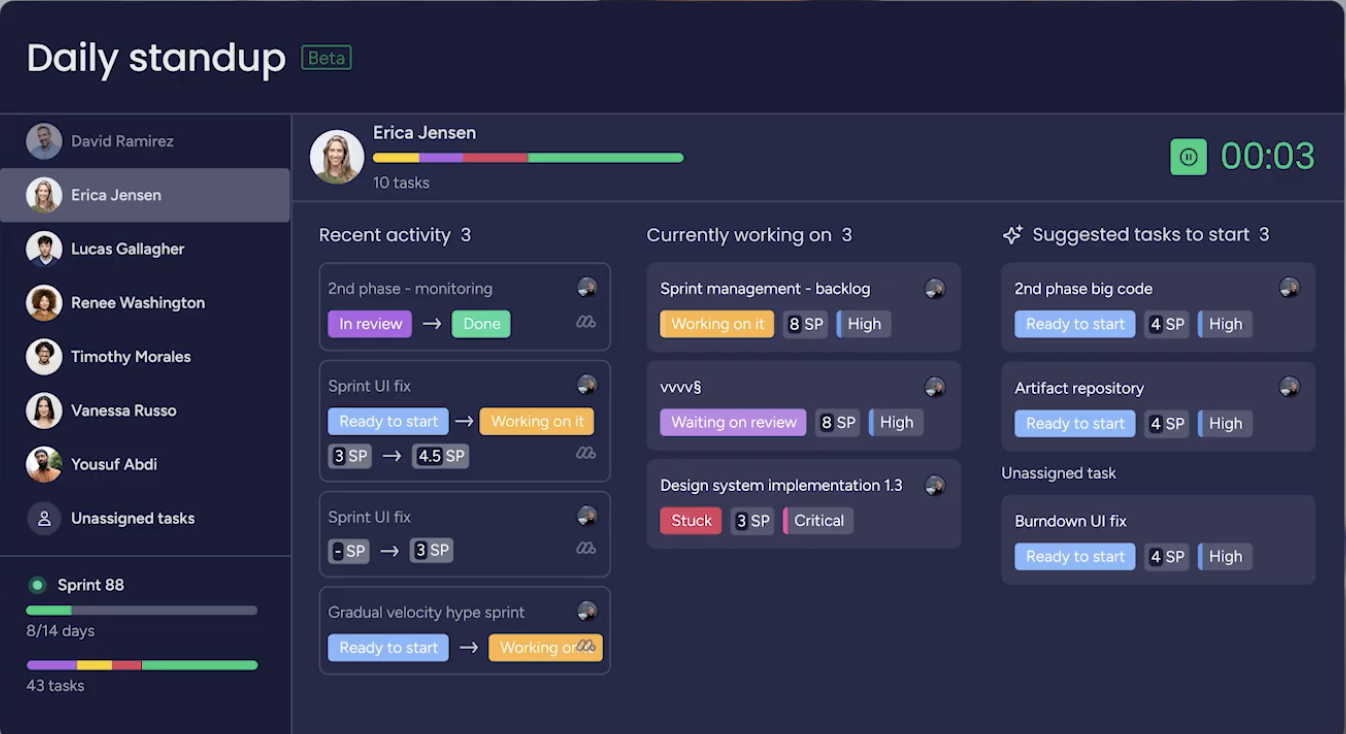Click the Sprint 88 green status indicator
Viewport: 1346px width, 734px height.
pos(38,586)
